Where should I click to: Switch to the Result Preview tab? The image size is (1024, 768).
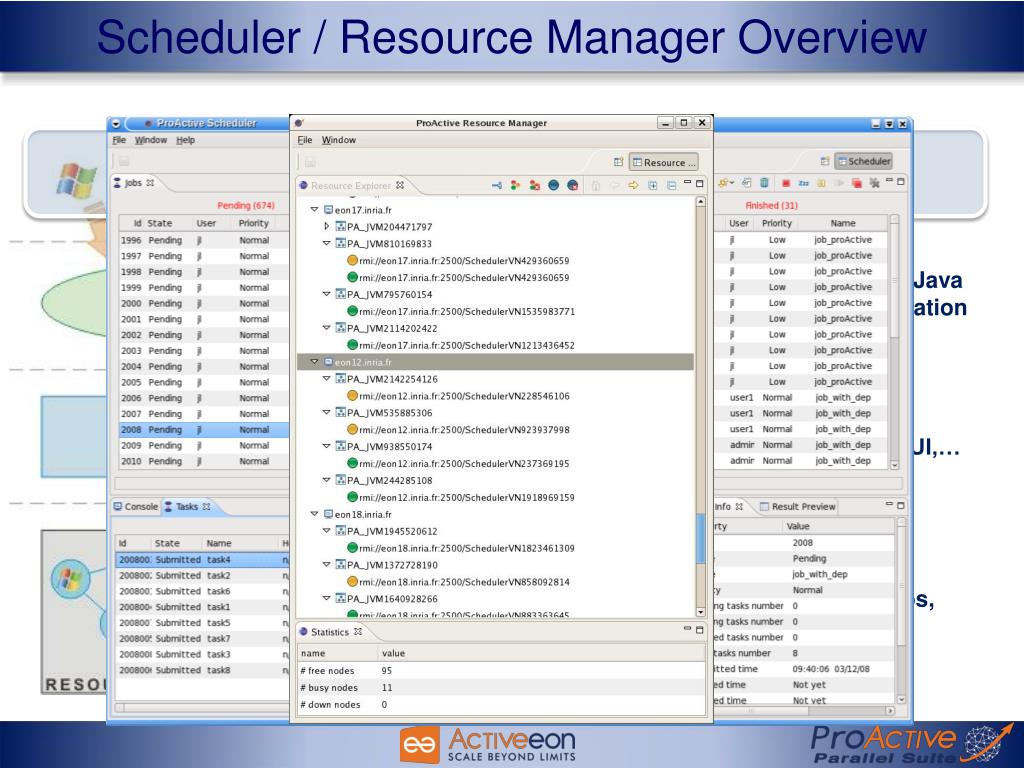[797, 506]
